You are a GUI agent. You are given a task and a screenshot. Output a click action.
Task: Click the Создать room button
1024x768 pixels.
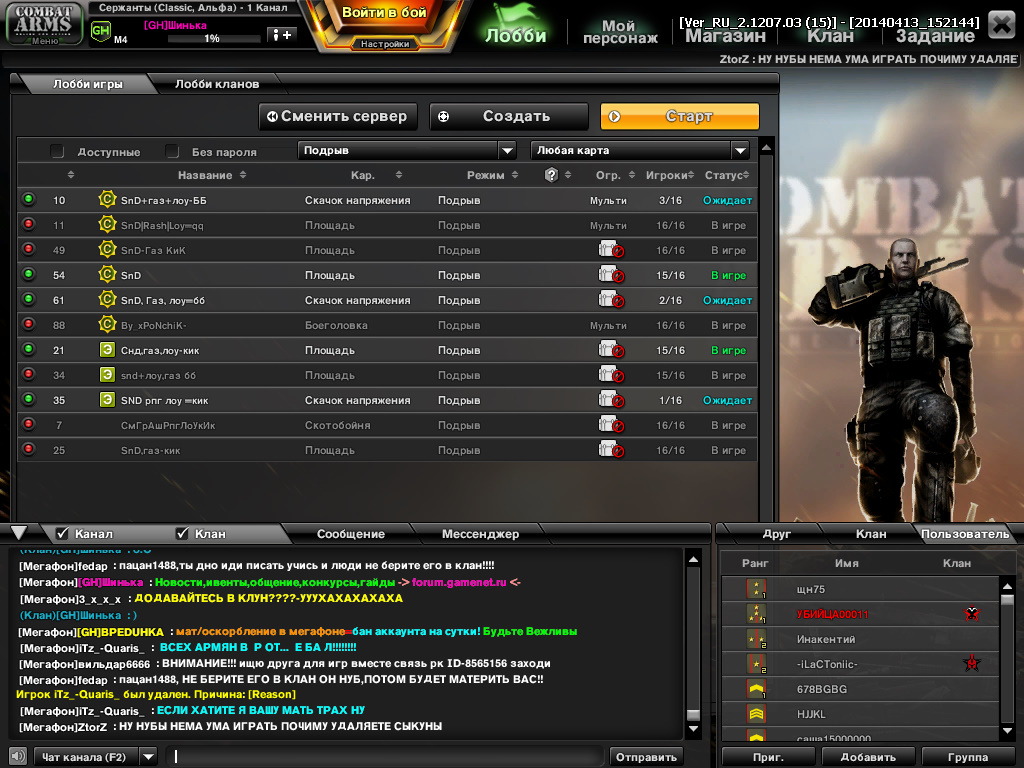tap(509, 116)
